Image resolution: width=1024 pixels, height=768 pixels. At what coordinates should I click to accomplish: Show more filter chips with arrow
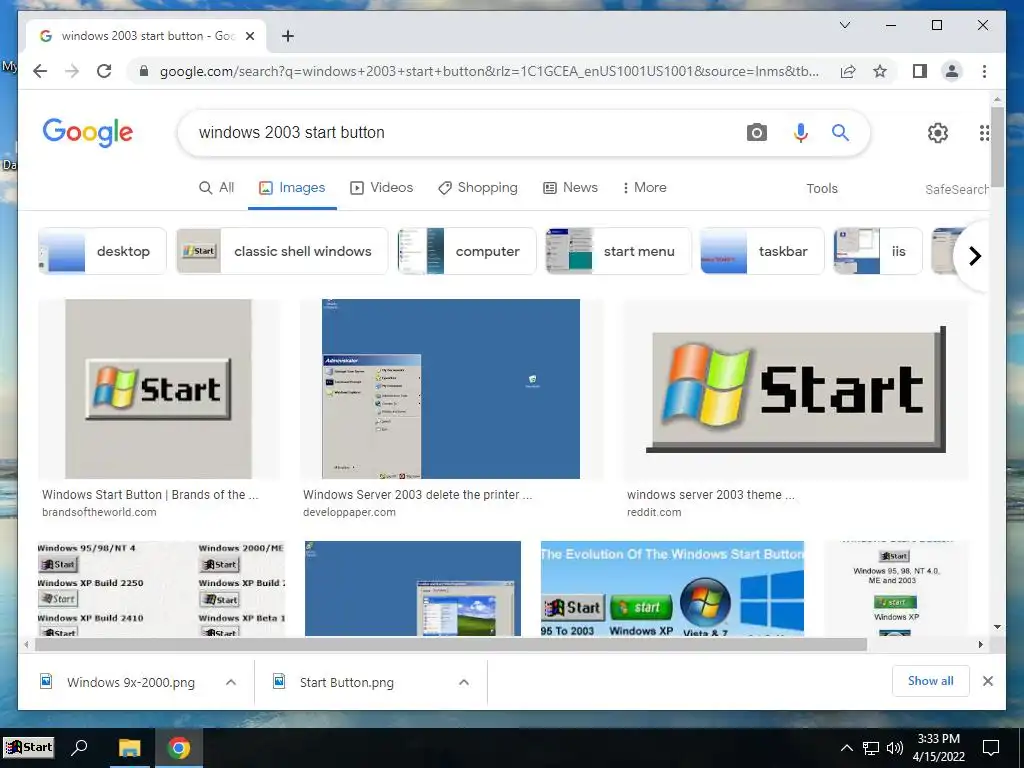point(974,255)
